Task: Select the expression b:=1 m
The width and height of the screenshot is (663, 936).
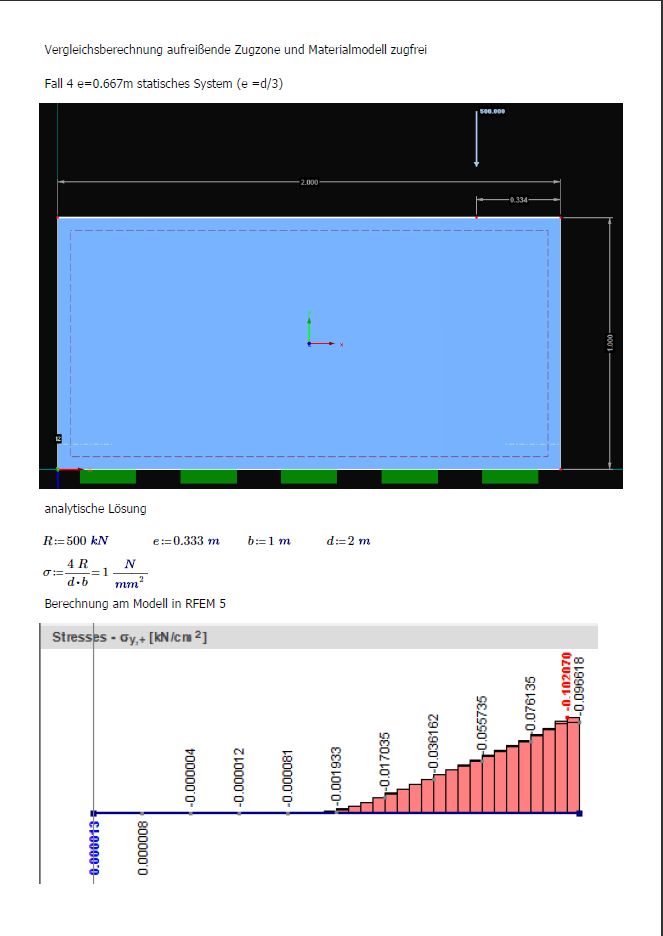Action: [x=269, y=541]
